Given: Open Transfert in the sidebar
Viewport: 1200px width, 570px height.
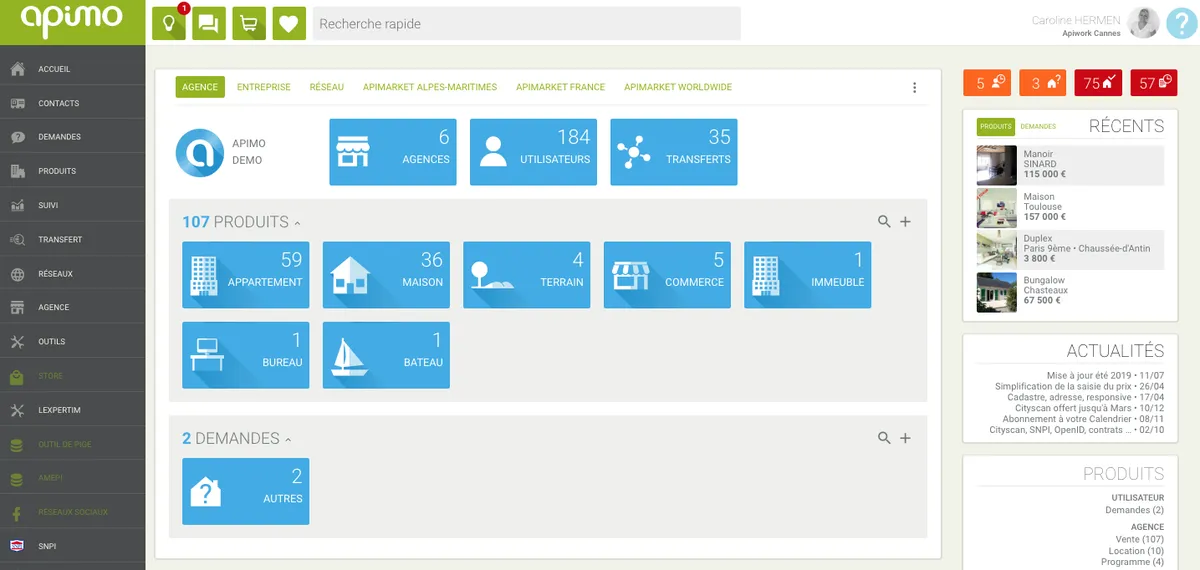Looking at the screenshot, I should pyautogui.click(x=72, y=239).
